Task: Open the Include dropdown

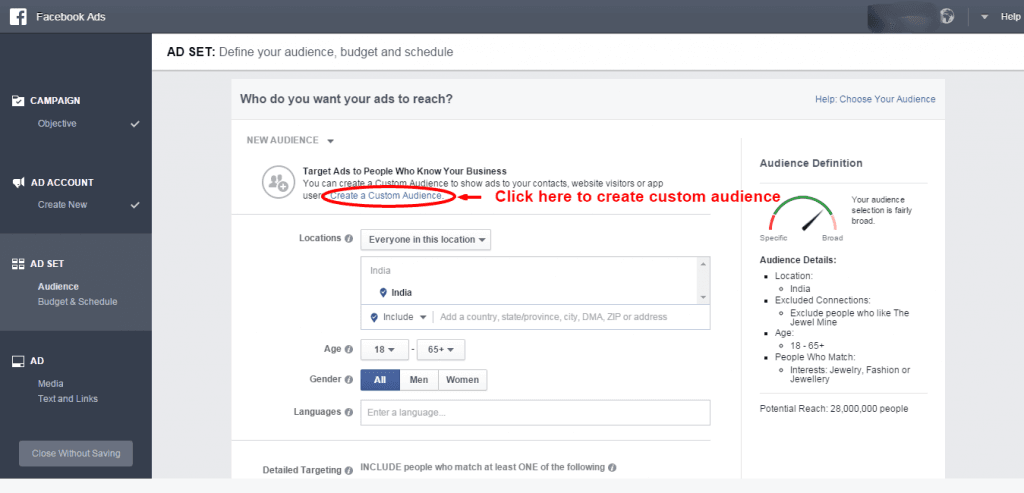Action: 398,317
